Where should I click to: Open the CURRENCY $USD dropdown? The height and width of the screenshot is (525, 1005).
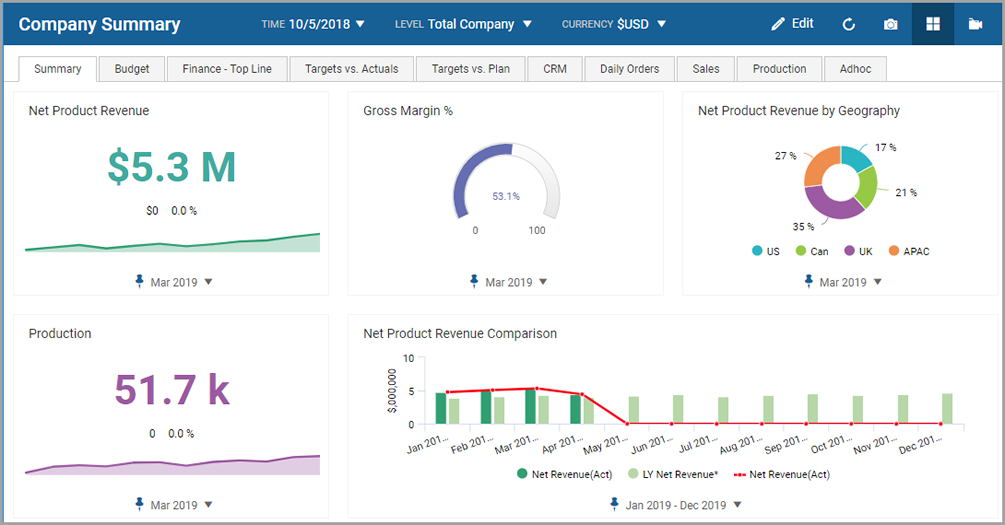point(613,24)
